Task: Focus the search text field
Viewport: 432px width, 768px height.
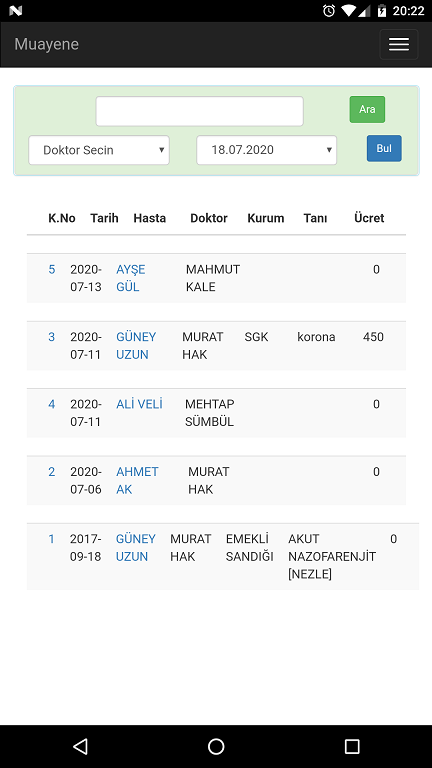Action: point(199,111)
